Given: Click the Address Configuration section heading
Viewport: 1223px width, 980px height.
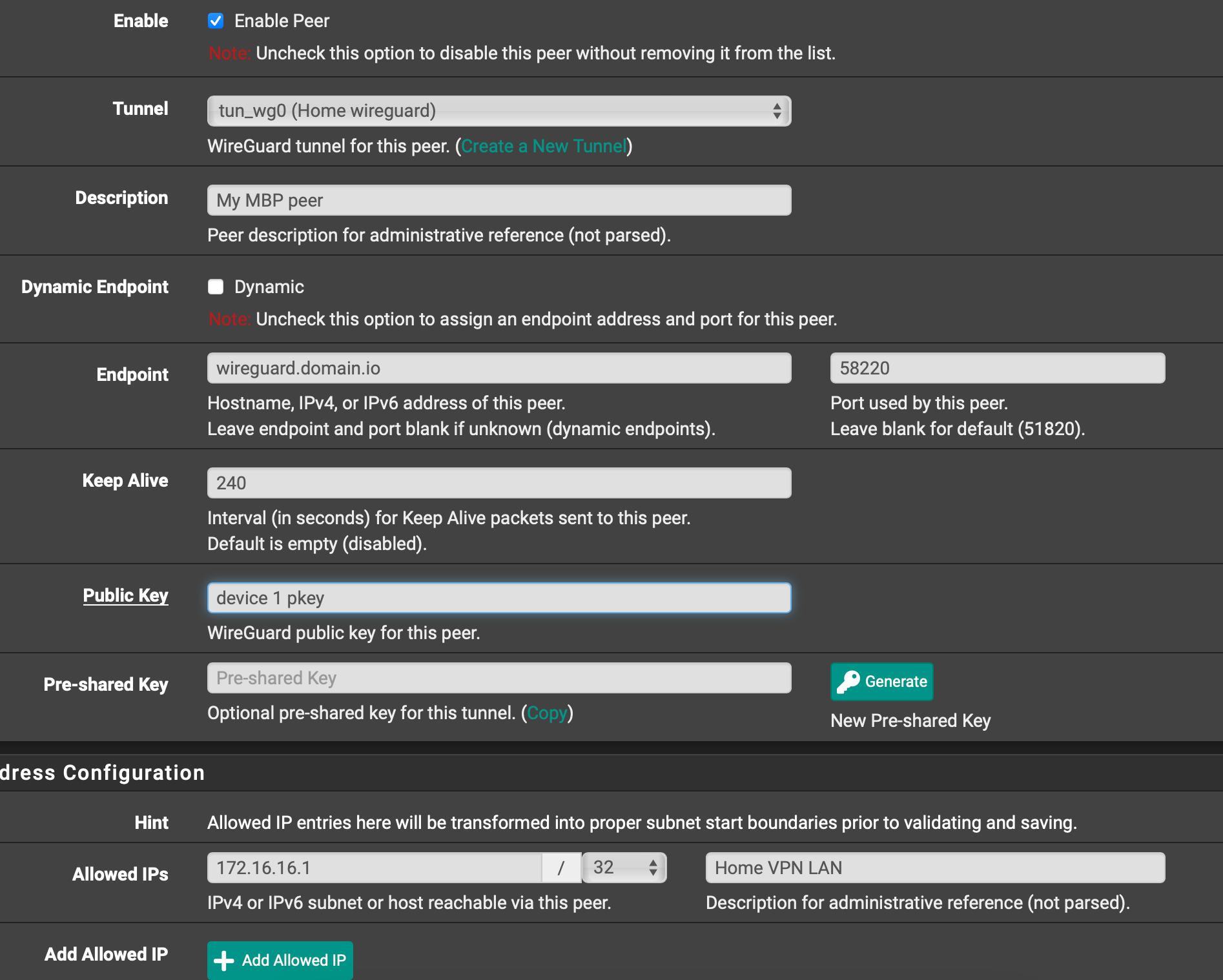Looking at the screenshot, I should (x=102, y=773).
